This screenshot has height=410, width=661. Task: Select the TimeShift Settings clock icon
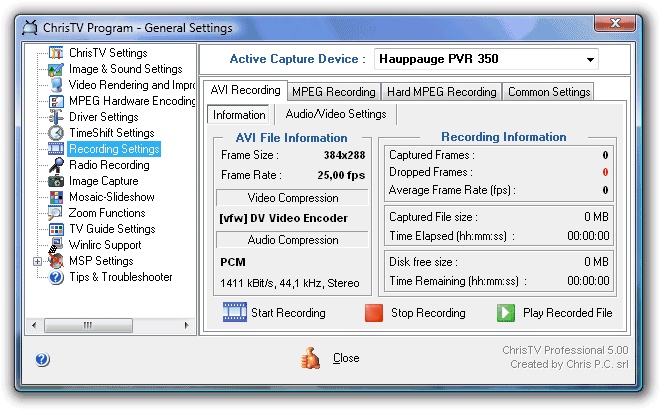(56, 133)
